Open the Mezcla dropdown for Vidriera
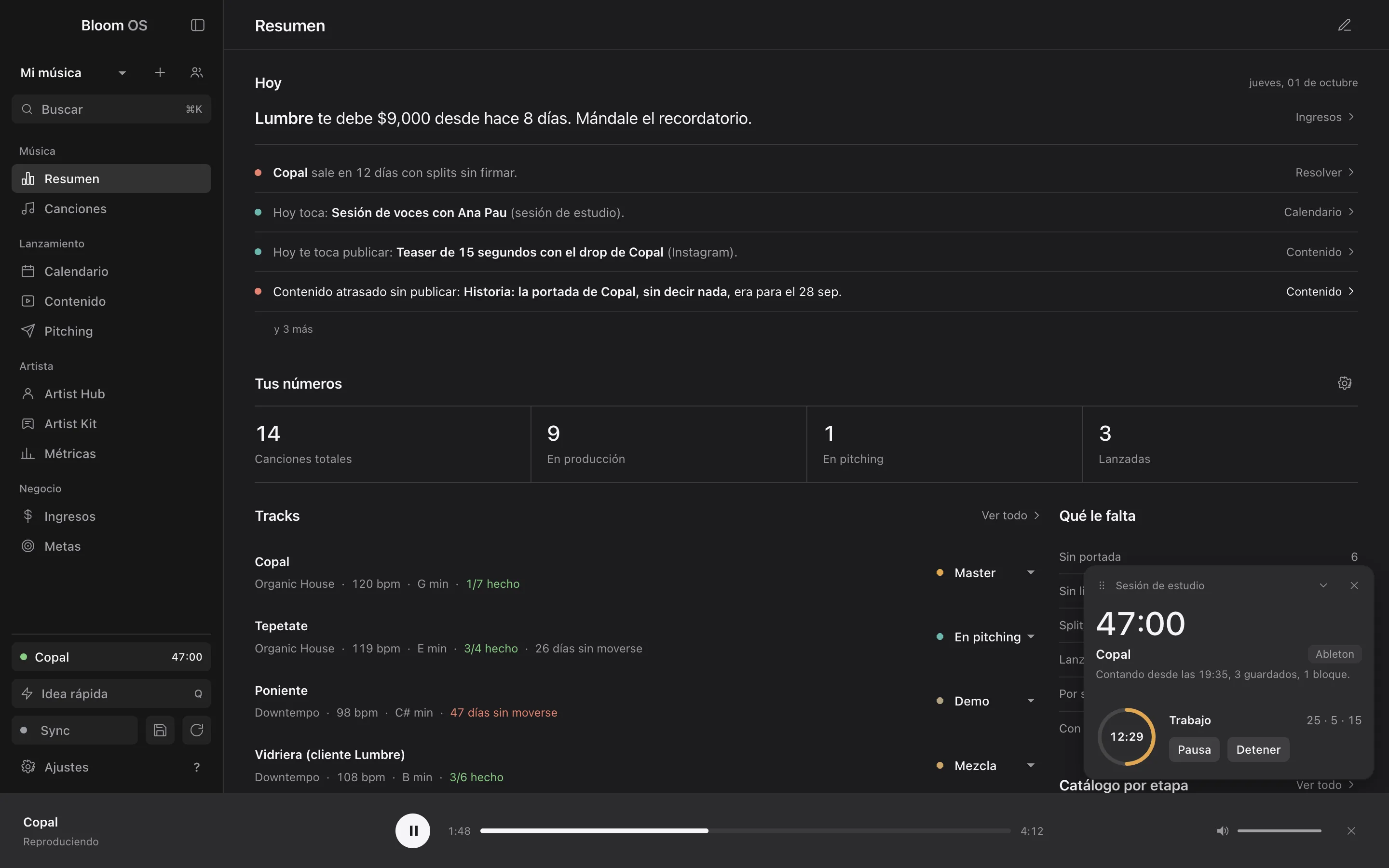The image size is (1389, 868). [x=985, y=765]
